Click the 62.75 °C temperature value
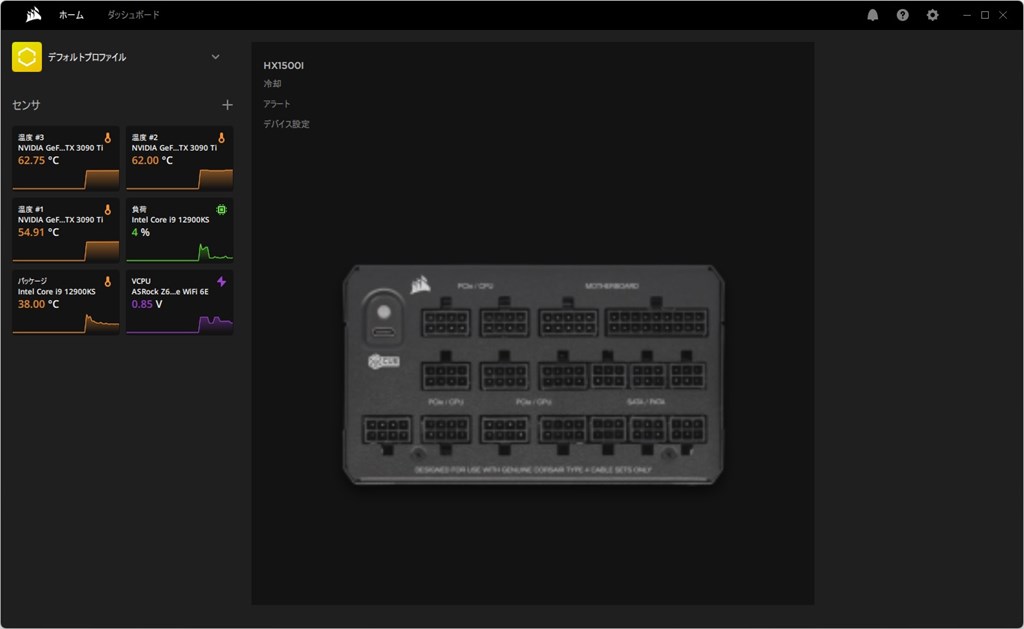This screenshot has height=629, width=1024. pos(39,161)
